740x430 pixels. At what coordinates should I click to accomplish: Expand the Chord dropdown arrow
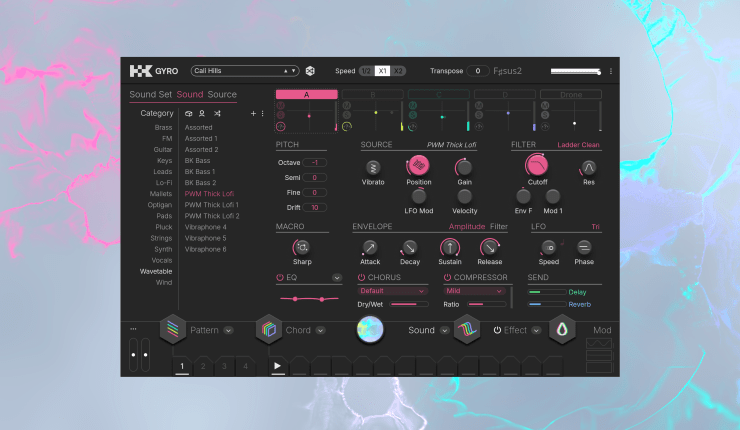pyautogui.click(x=320, y=330)
